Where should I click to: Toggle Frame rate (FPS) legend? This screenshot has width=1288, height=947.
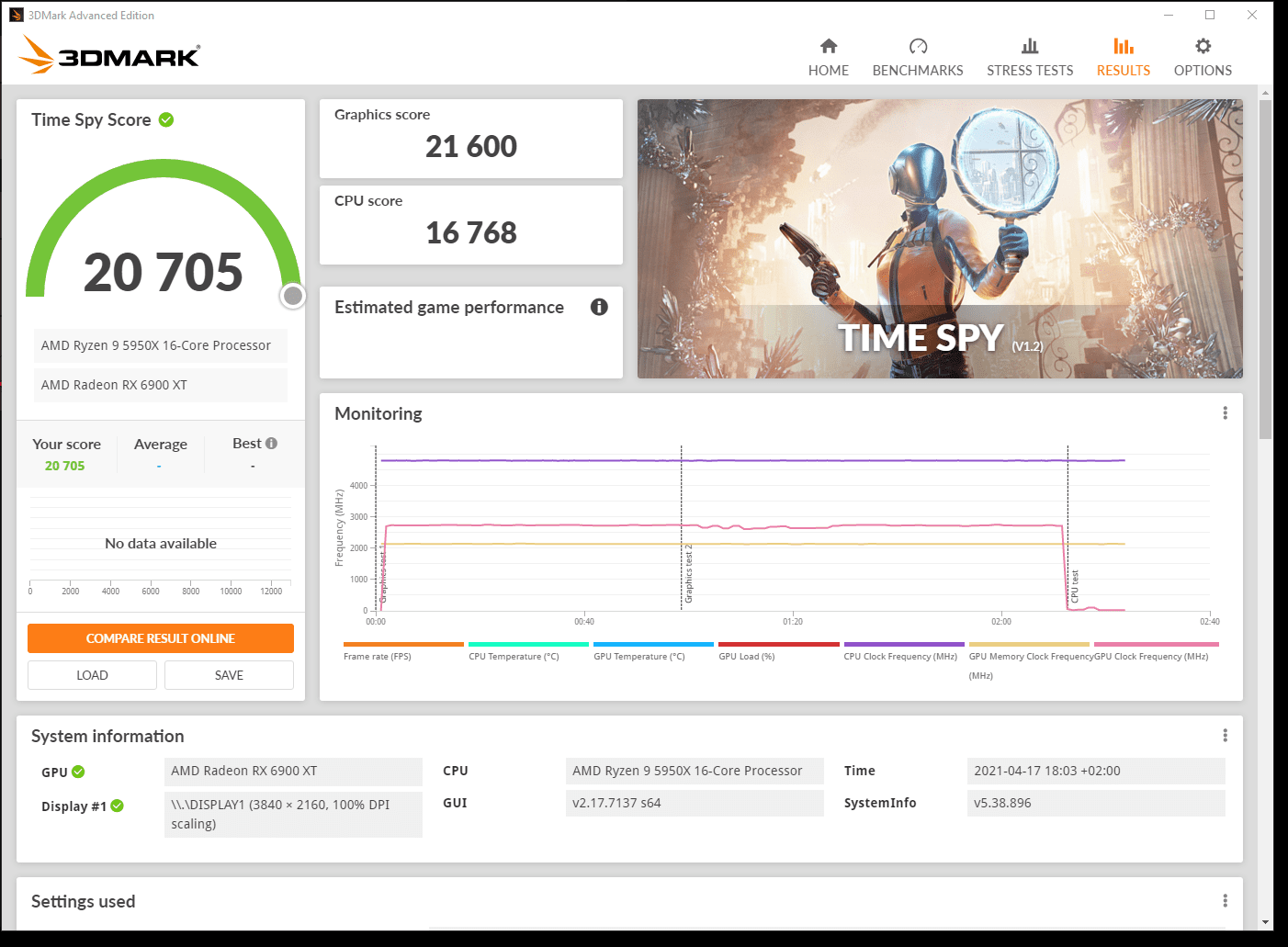pos(403,650)
